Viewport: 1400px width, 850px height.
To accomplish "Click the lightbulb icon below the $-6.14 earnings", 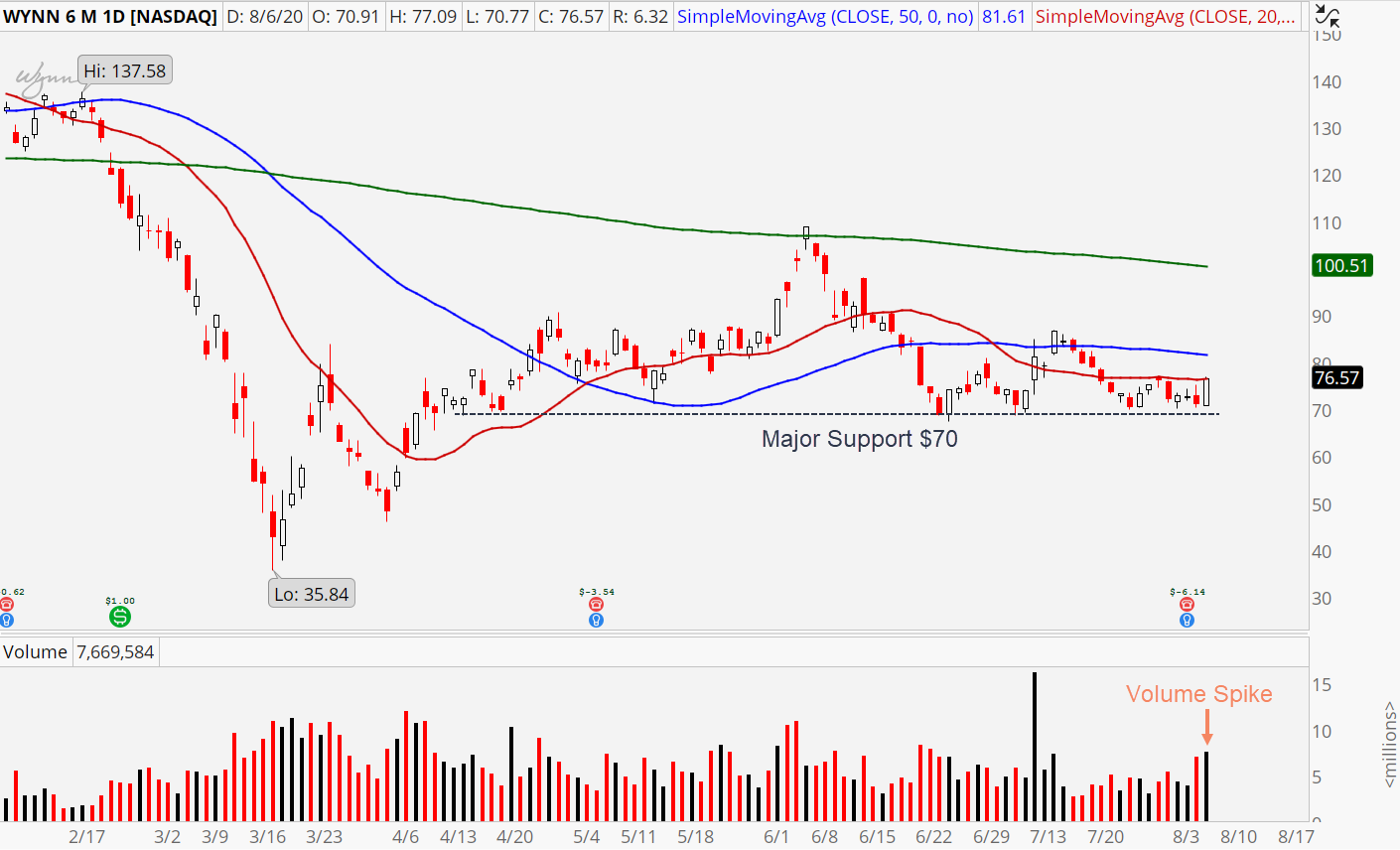I will click(x=1187, y=621).
